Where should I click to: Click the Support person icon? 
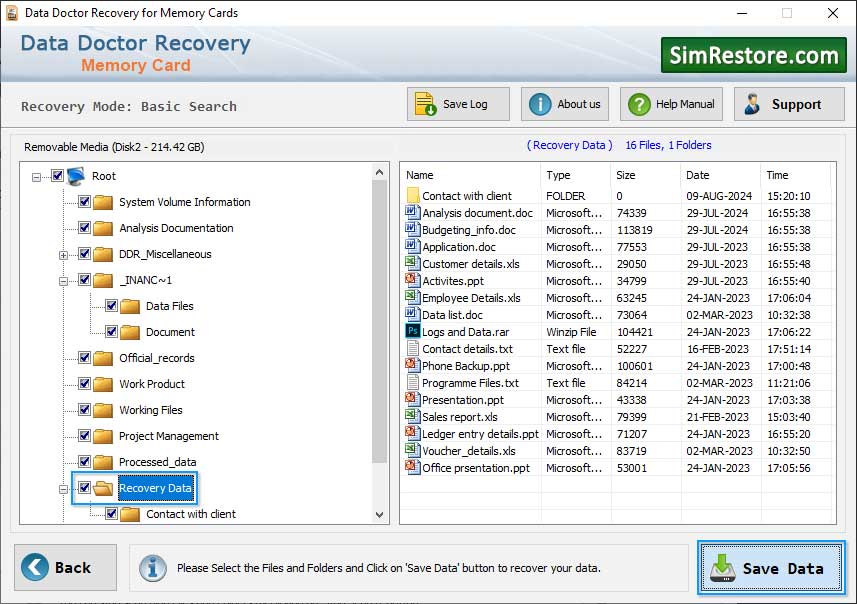[752, 104]
